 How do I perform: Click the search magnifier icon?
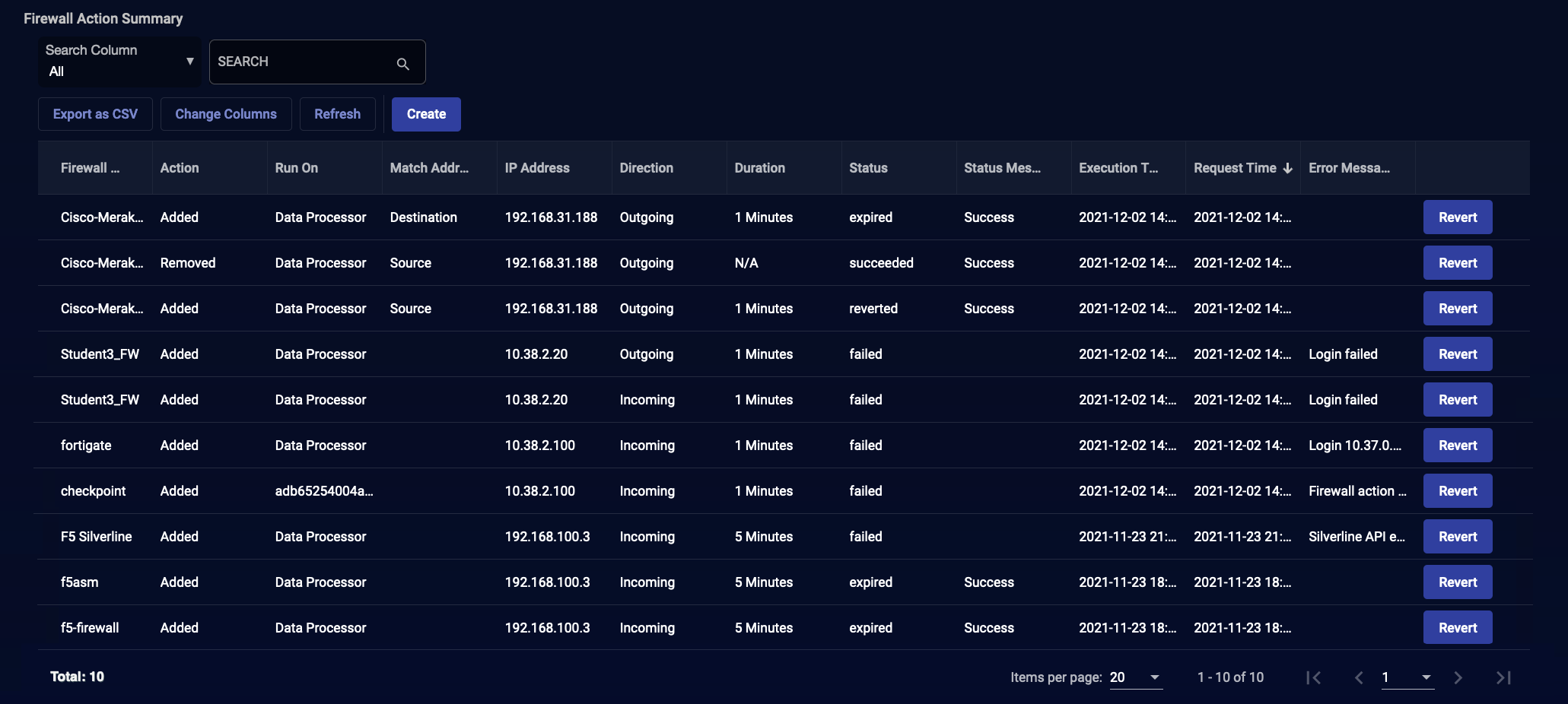coord(402,64)
